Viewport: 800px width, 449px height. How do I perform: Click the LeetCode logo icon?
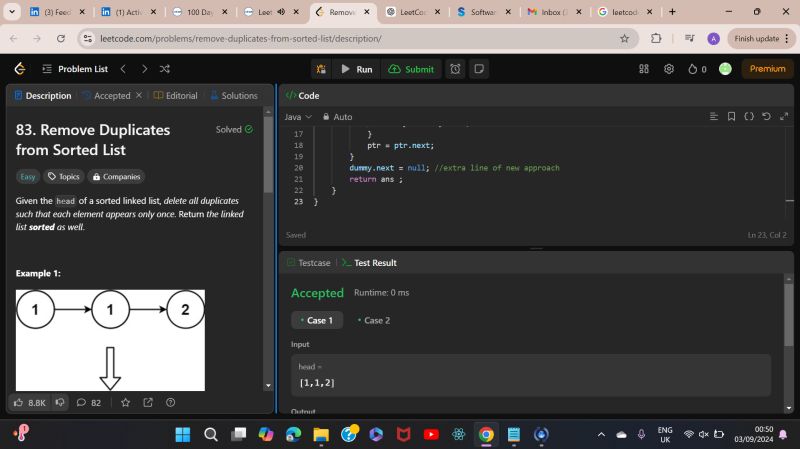[x=20, y=69]
